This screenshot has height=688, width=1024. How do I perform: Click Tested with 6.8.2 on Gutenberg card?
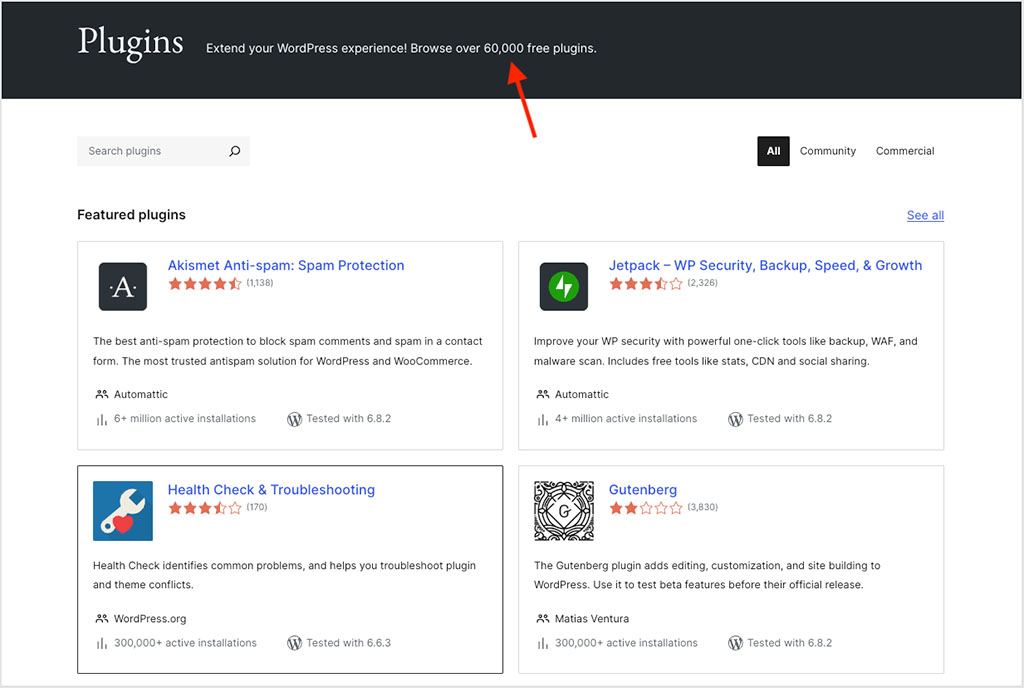coord(790,643)
